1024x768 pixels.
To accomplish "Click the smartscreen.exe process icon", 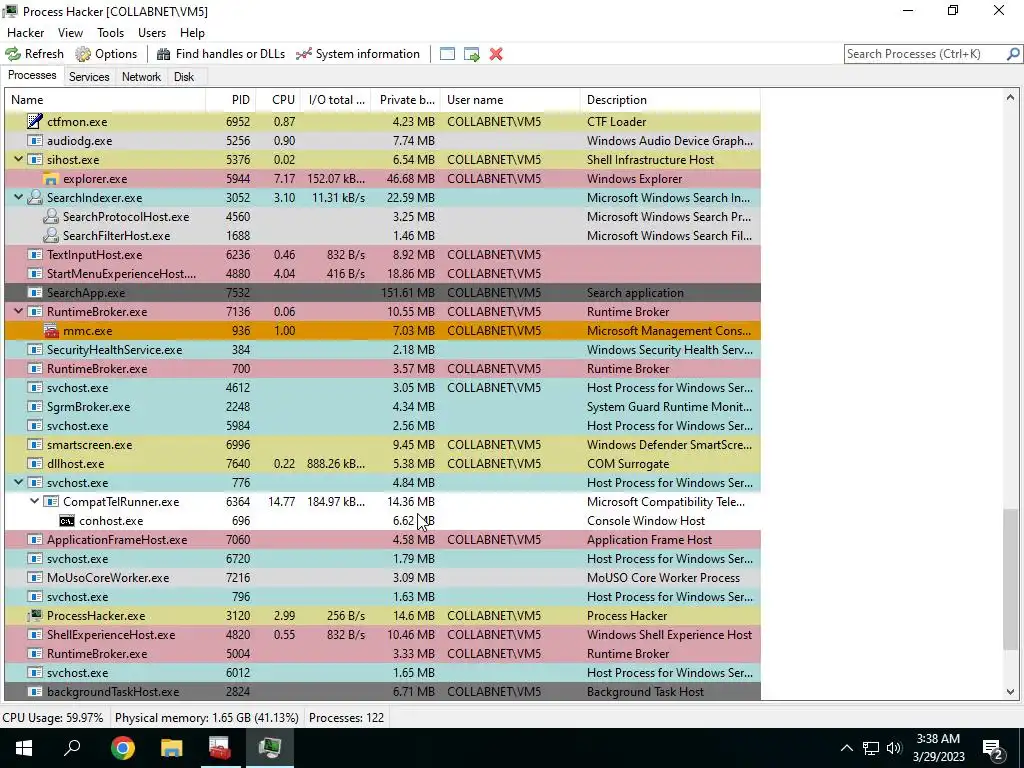I will coord(35,445).
